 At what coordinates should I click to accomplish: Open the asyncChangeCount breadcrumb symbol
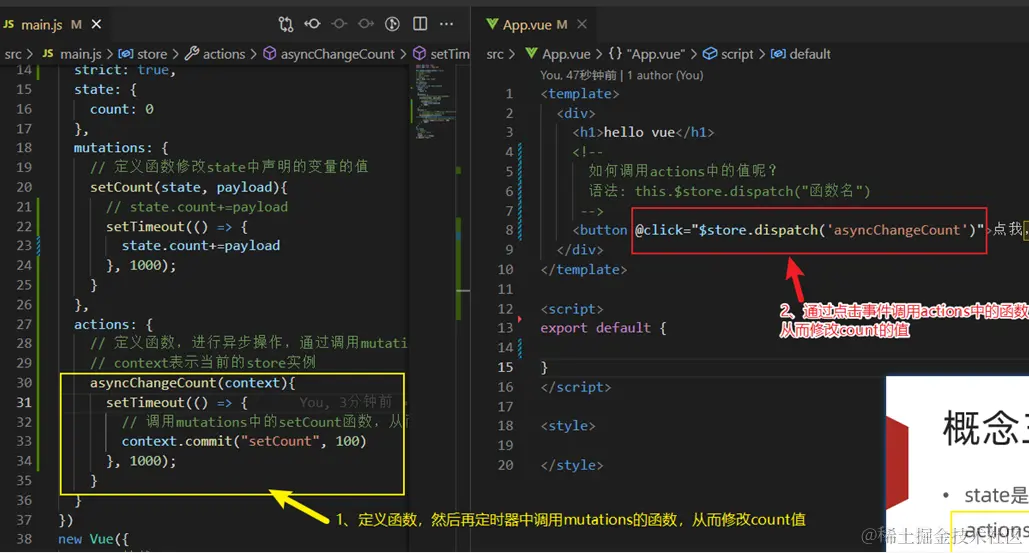tap(337, 54)
